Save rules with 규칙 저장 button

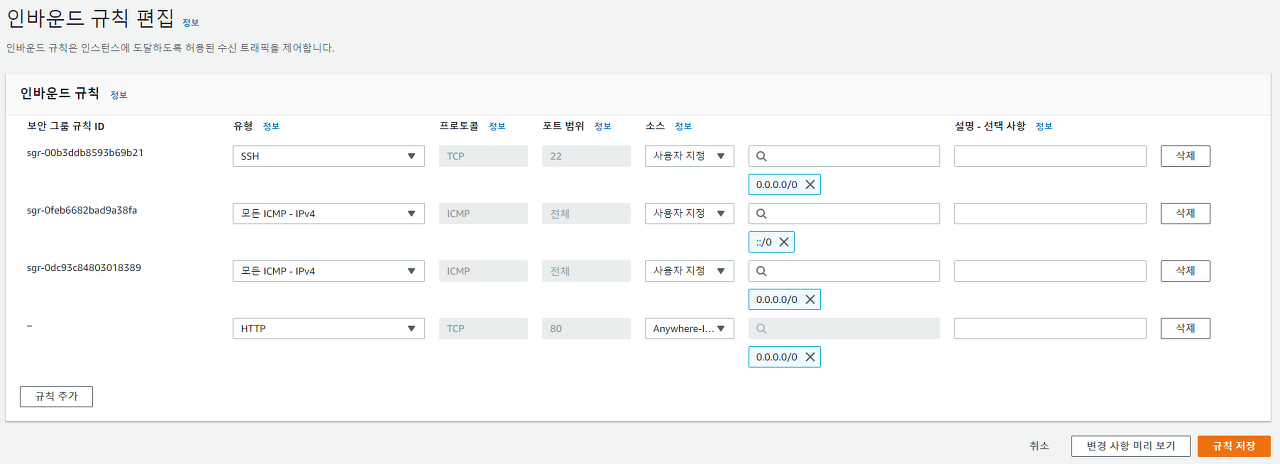pos(1234,446)
